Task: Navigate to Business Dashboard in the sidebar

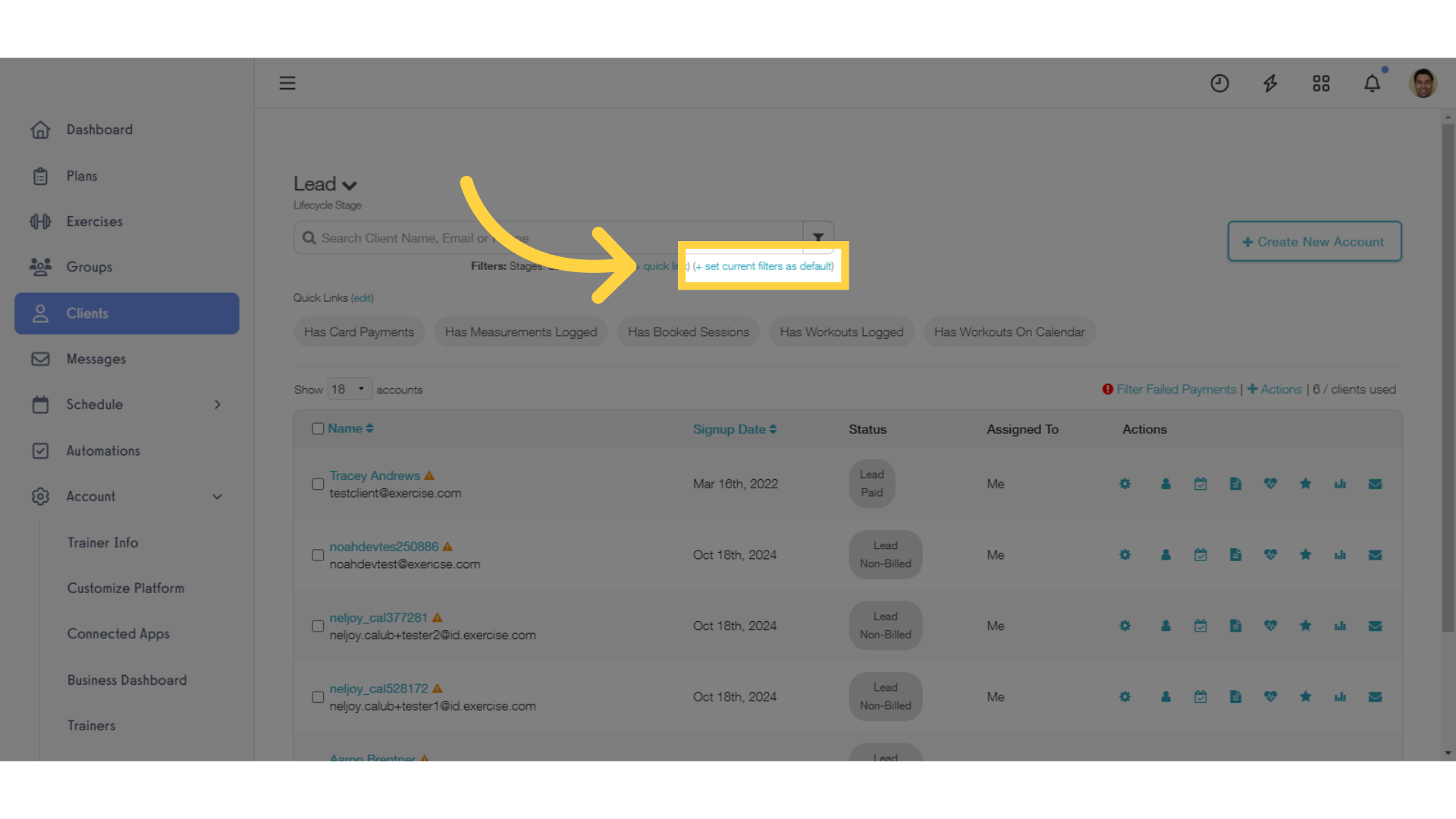Action: pos(127,679)
